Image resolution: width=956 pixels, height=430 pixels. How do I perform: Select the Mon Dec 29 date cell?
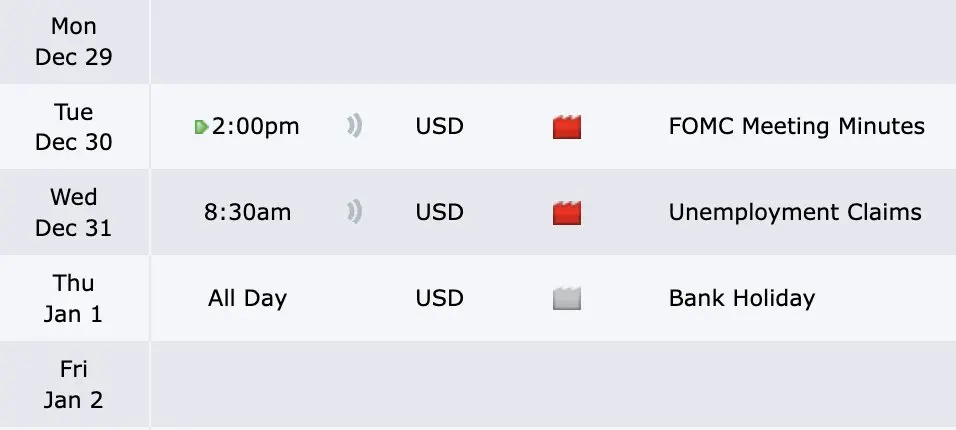click(74, 42)
